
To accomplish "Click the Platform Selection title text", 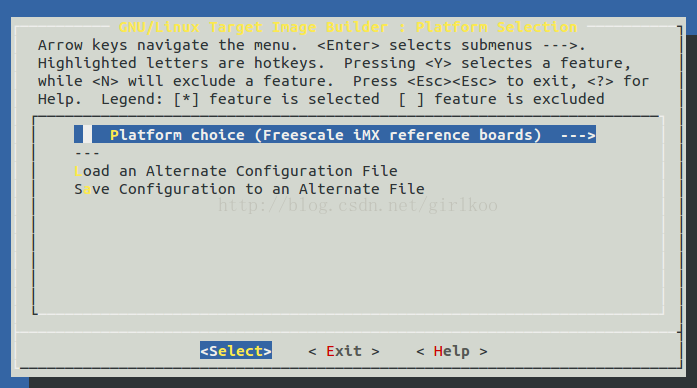I will [497, 27].
